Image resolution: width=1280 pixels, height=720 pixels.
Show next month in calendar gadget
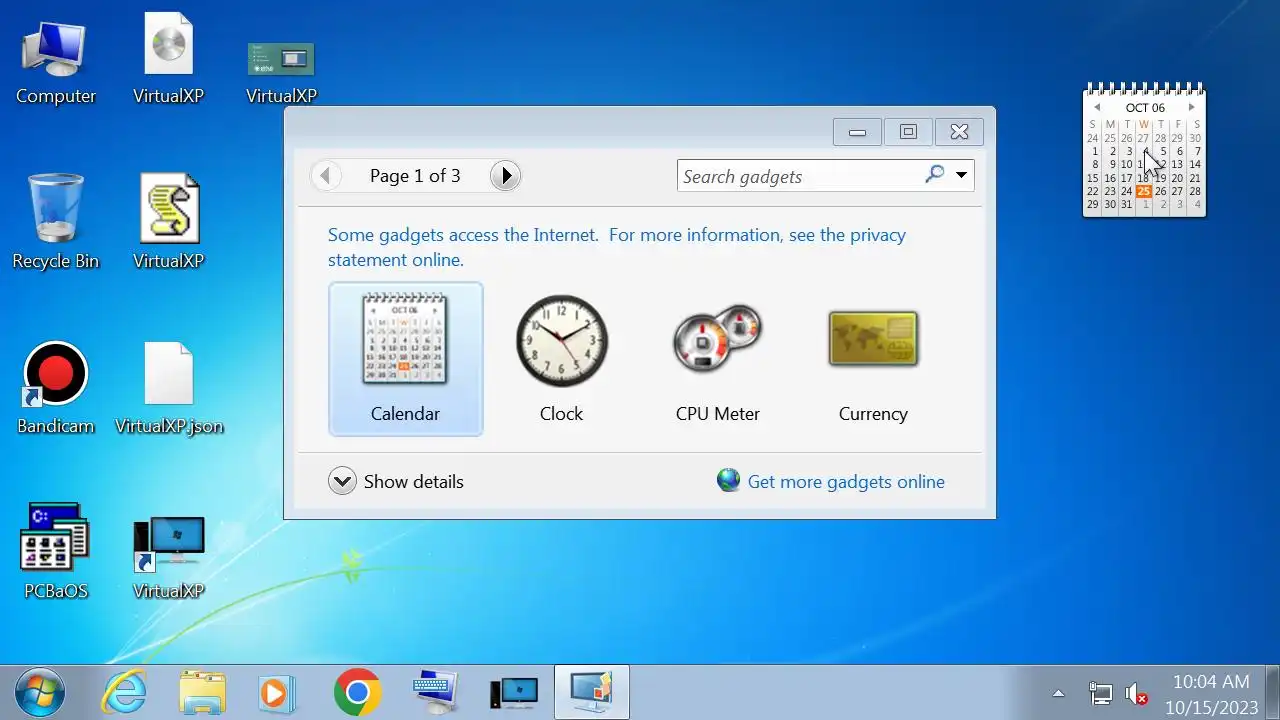[x=1191, y=107]
